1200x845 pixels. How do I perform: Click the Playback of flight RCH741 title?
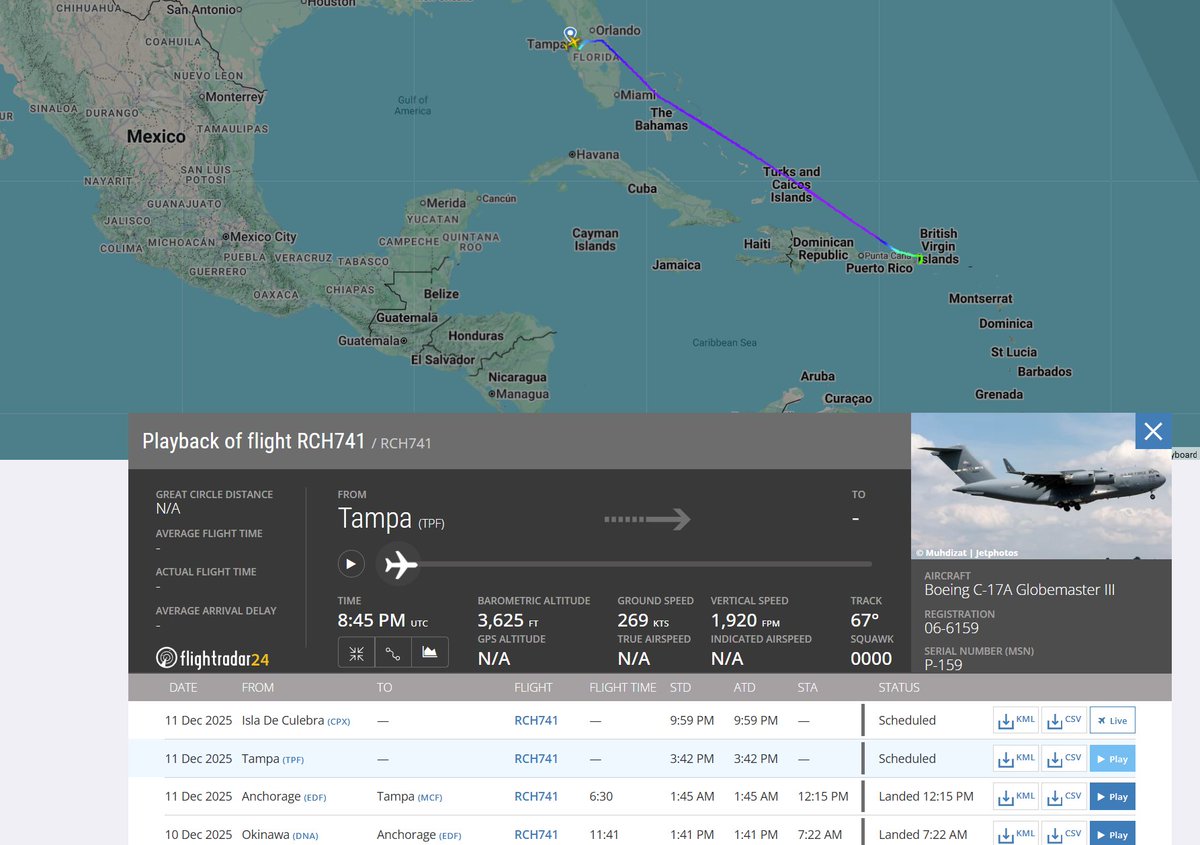coord(254,441)
